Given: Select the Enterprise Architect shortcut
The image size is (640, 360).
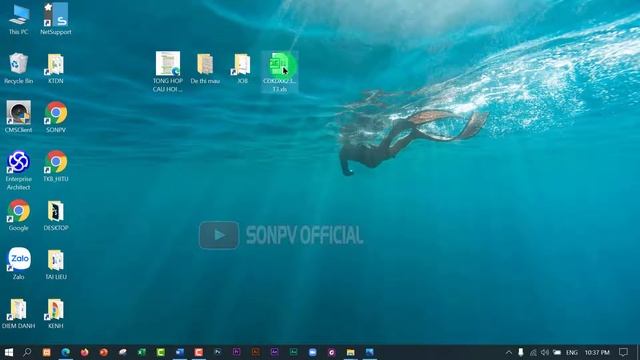Looking at the screenshot, I should tap(19, 170).
